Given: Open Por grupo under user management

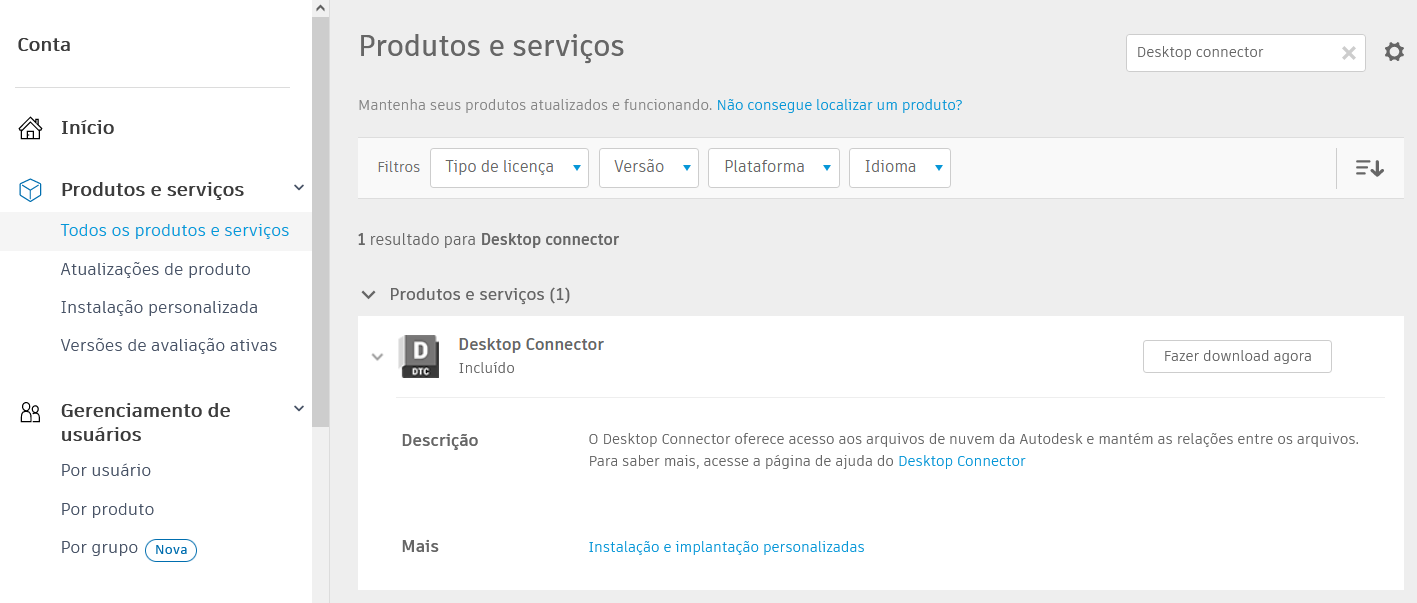Looking at the screenshot, I should (x=99, y=548).
